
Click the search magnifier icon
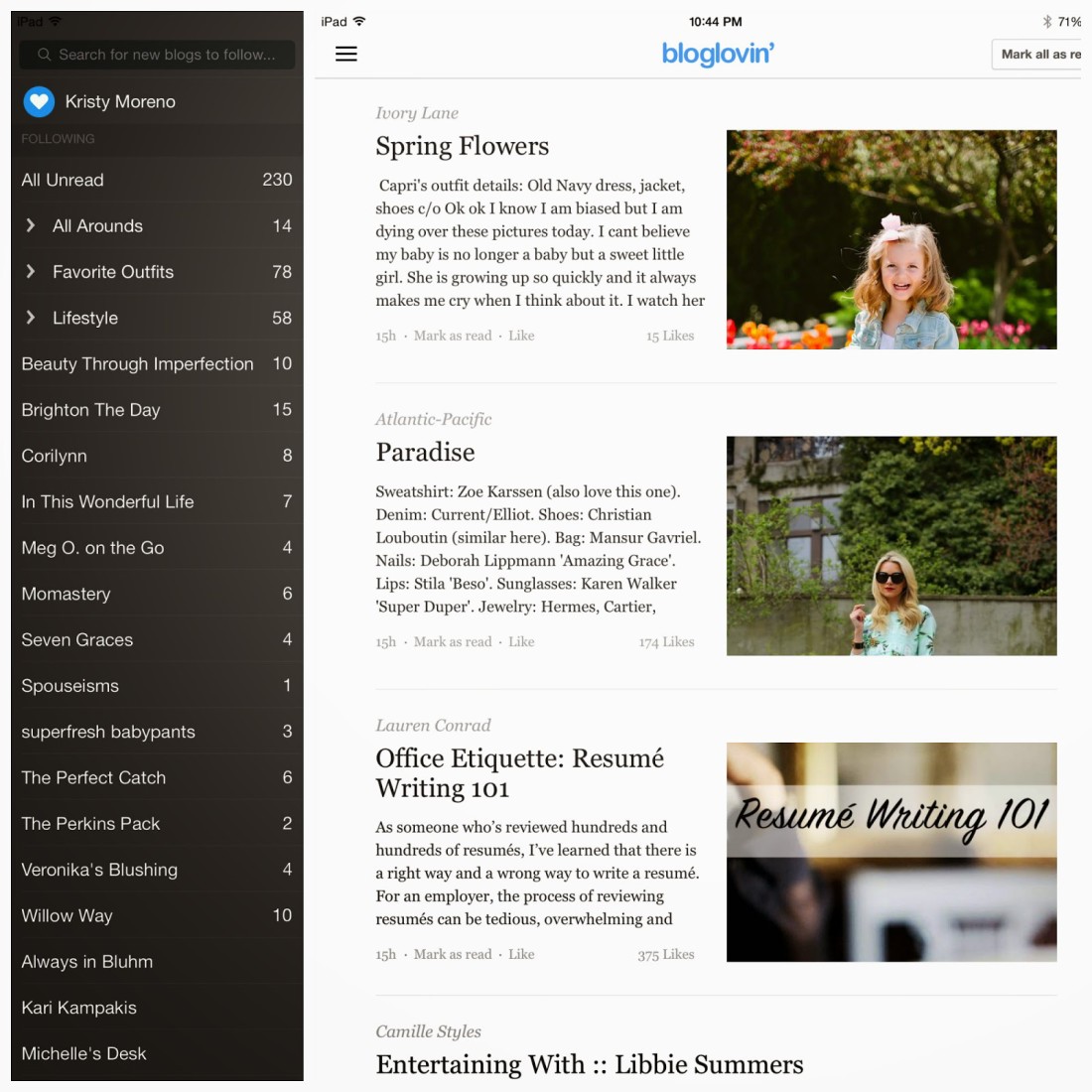point(44,55)
